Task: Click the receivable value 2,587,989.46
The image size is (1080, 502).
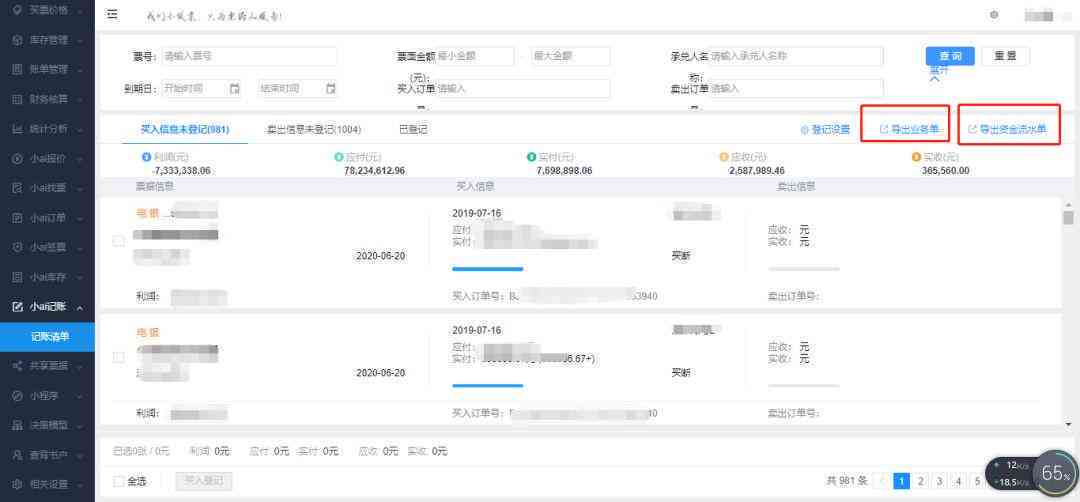Action: [x=757, y=171]
